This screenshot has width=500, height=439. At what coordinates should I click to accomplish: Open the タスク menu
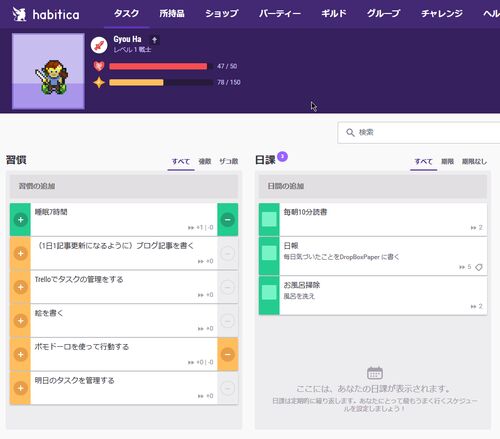pyautogui.click(x=126, y=14)
